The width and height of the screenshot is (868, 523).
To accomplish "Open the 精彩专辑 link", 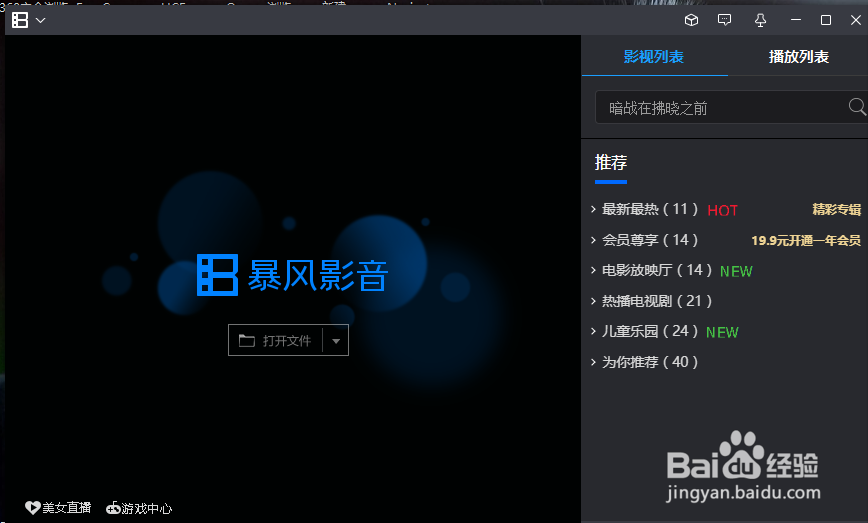I will (836, 209).
